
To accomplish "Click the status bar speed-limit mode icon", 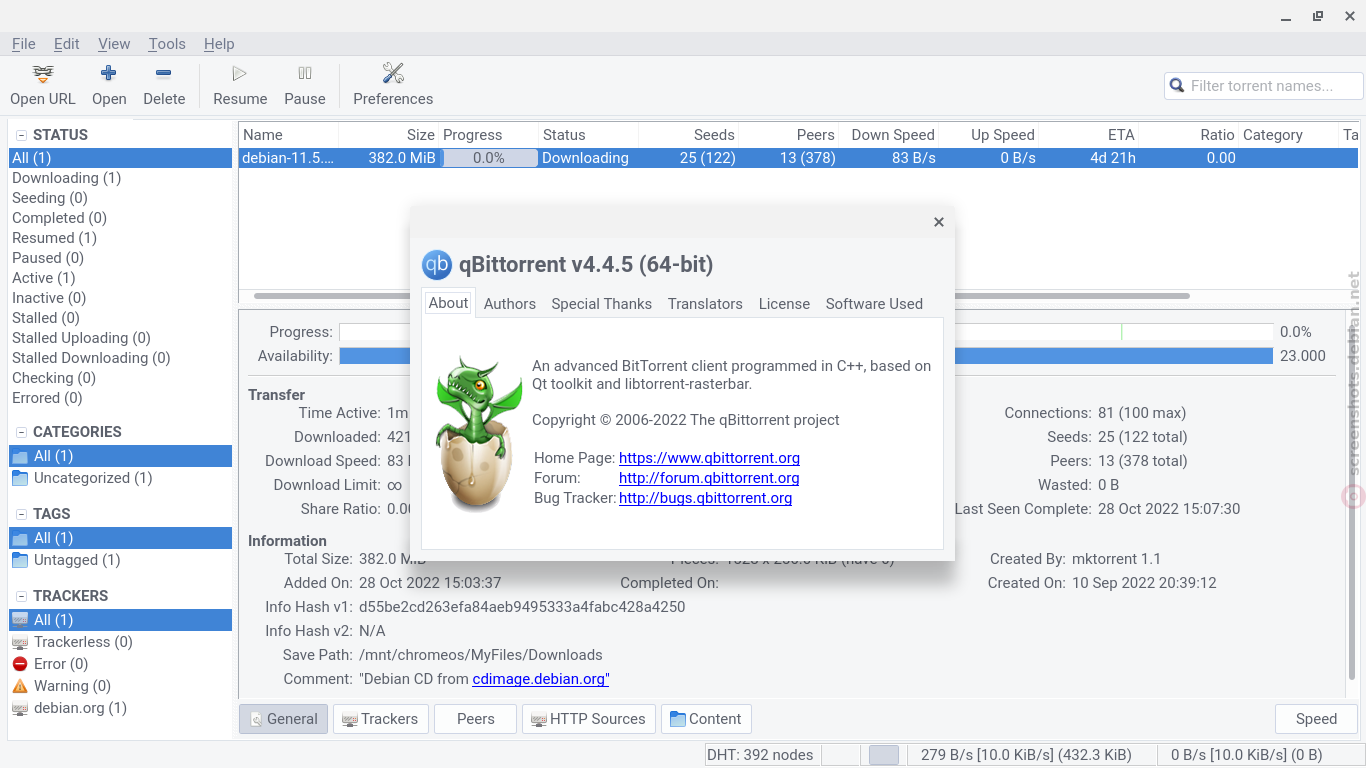I will click(884, 755).
